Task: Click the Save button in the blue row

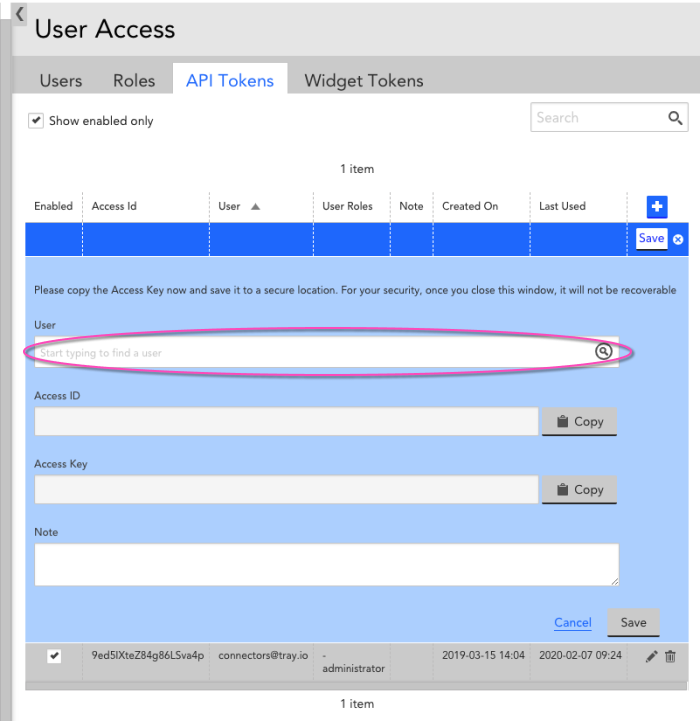Action: (x=651, y=239)
